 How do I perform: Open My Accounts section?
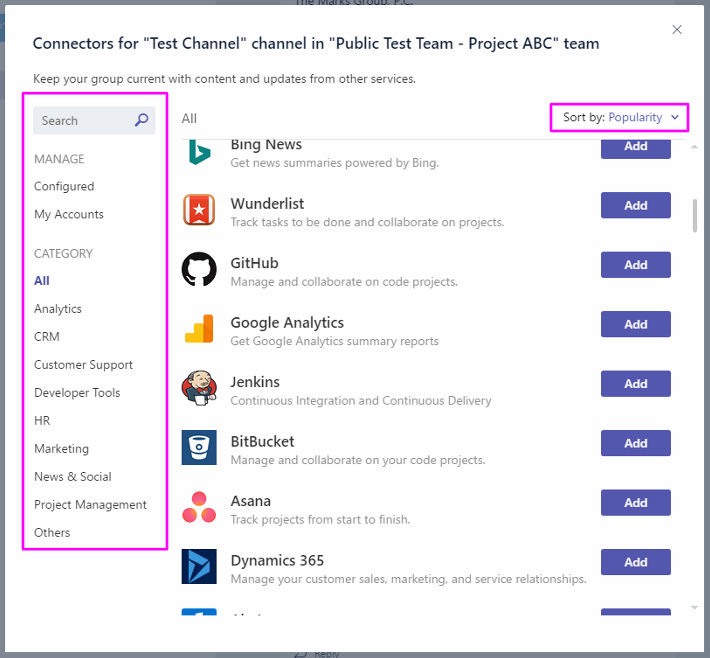coord(69,214)
